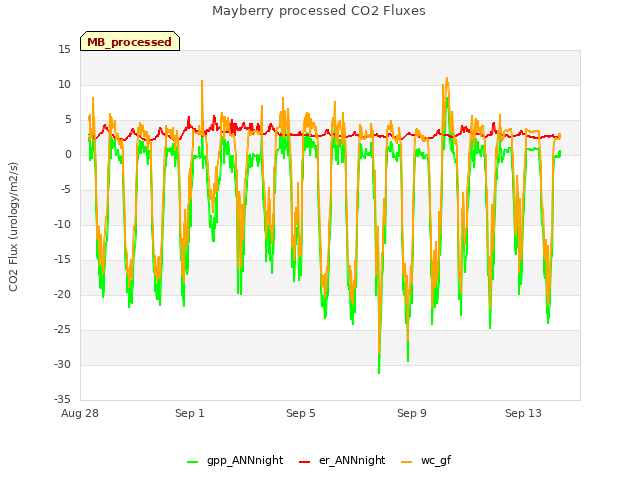Screen dimensions: 640x480
Task: Click the -25 y-axis tick label
Action: pyautogui.click(x=63, y=329)
